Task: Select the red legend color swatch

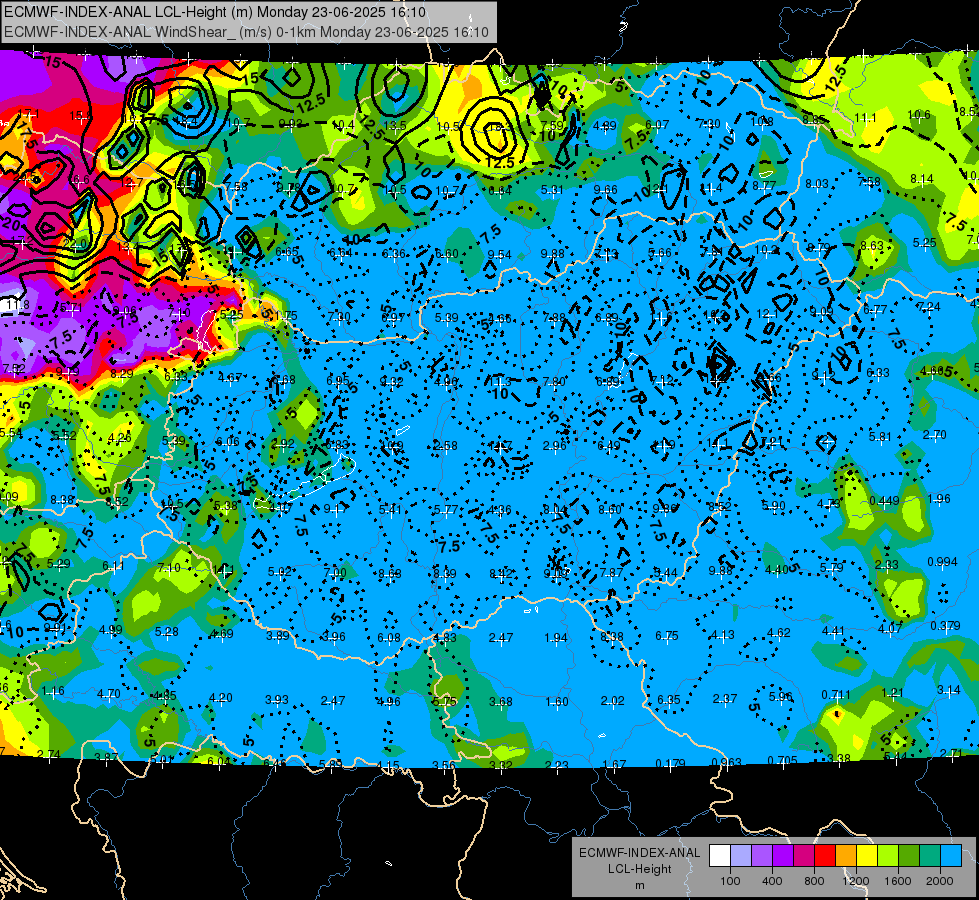Action: click(x=825, y=855)
